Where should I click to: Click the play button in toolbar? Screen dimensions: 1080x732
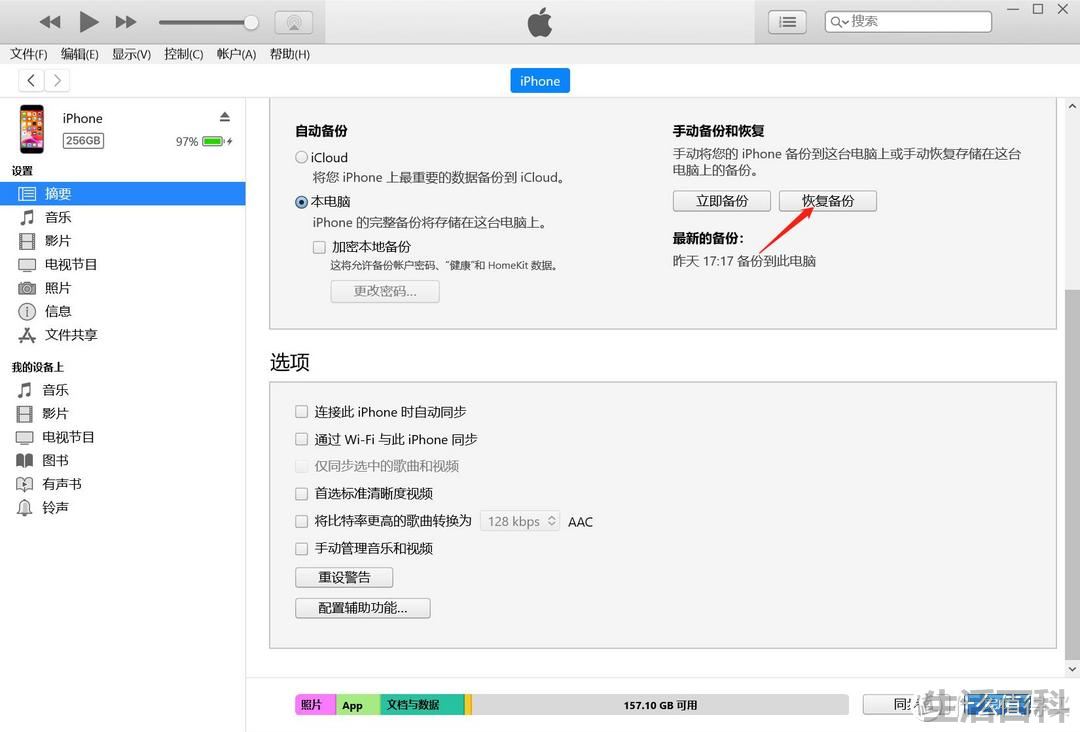click(88, 21)
